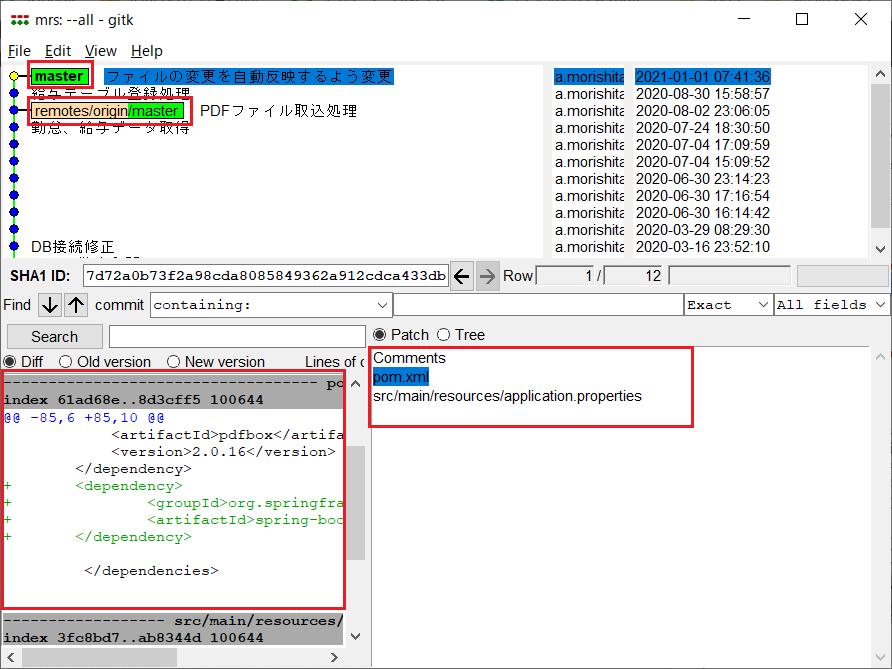The image size is (892, 669).
Task: Select the remotes/origin/master branch label
Action: click(x=108, y=111)
